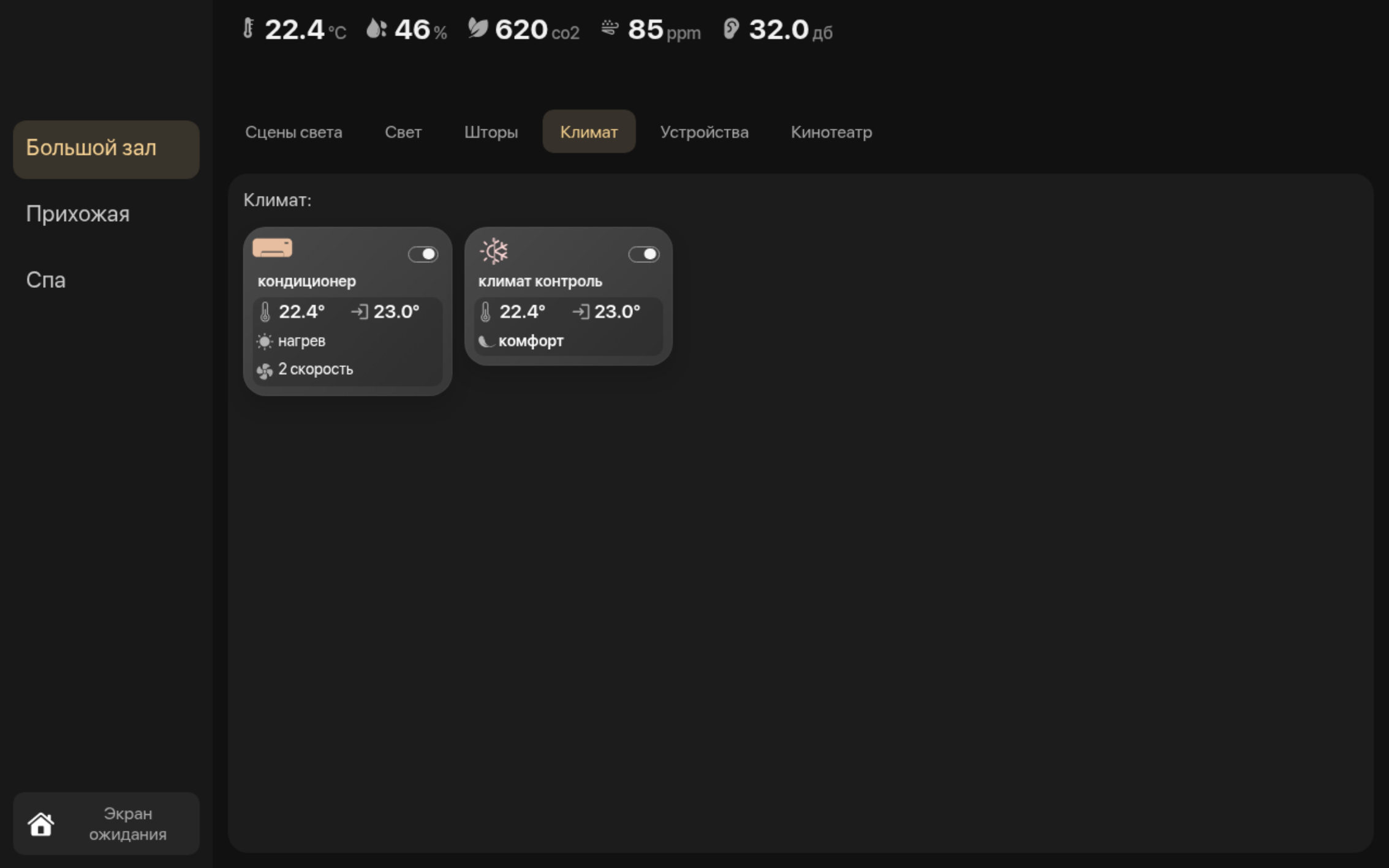Click 22.4° current temperature in кондиционер card
This screenshot has height=868, width=1389.
click(301, 312)
